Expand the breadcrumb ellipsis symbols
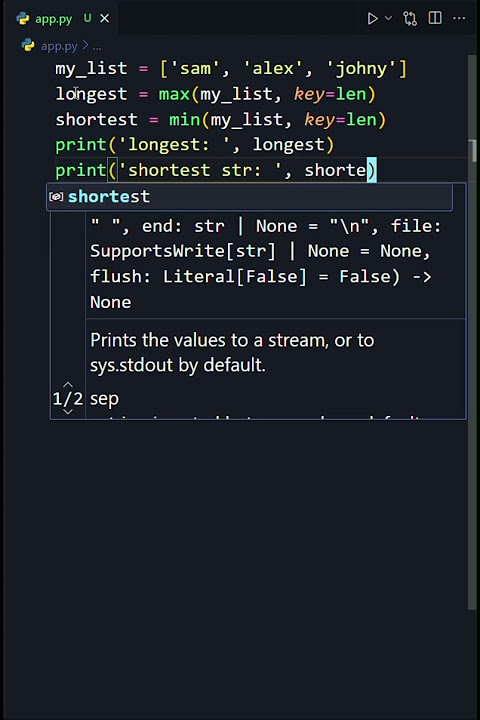The image size is (480, 720). tap(97, 46)
